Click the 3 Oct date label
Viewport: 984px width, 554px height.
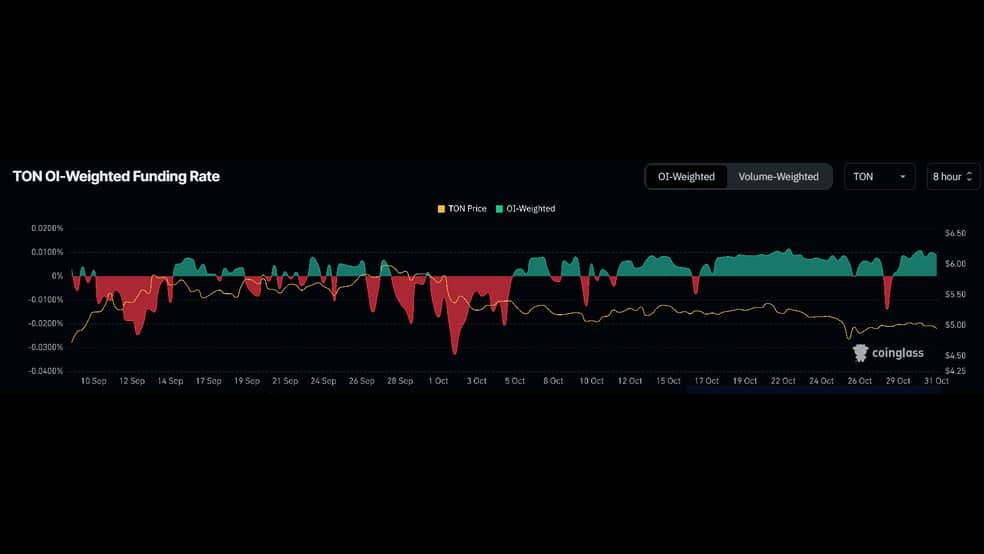click(476, 381)
